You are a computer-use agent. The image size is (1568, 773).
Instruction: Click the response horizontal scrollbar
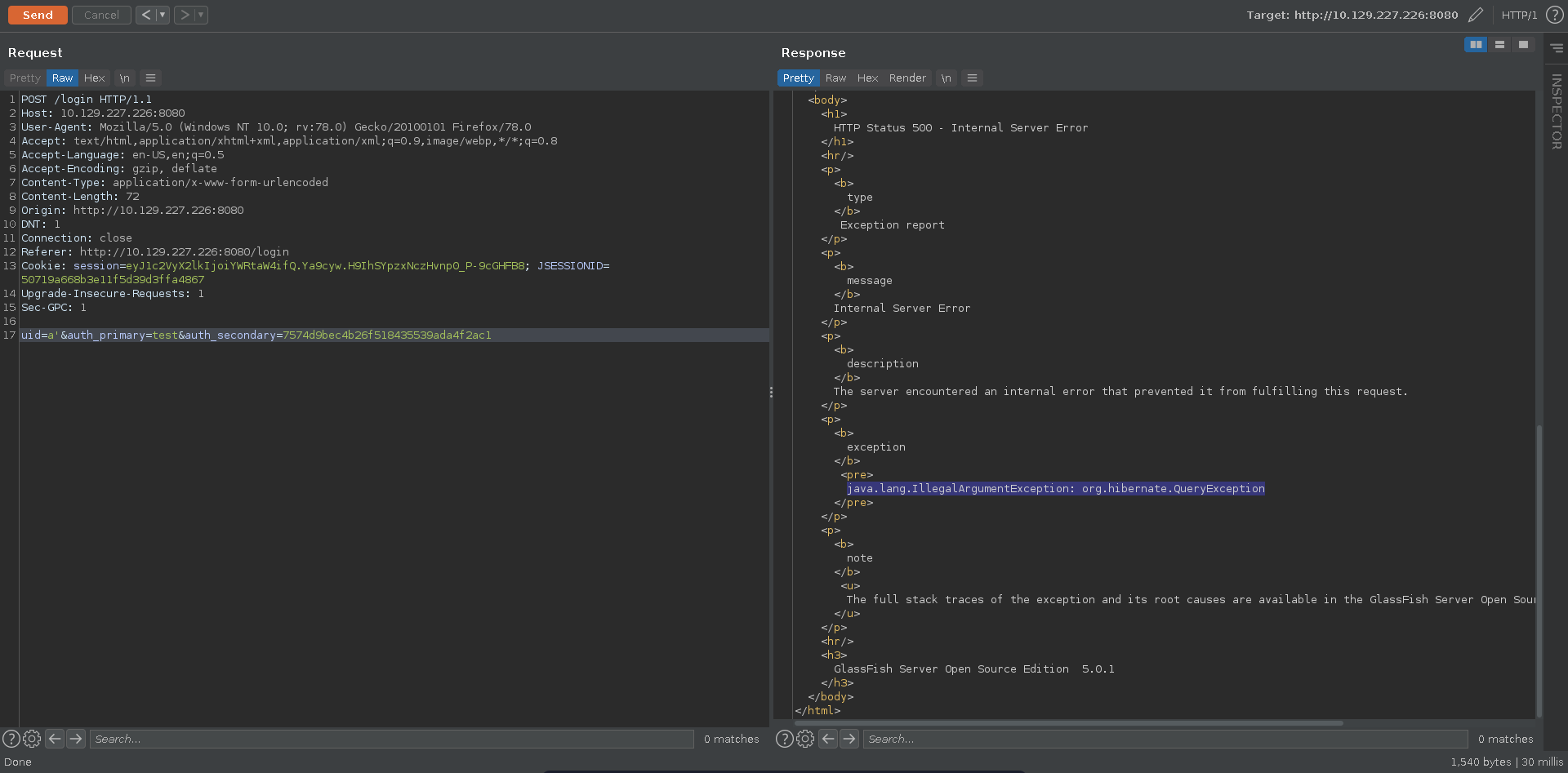point(1070,722)
